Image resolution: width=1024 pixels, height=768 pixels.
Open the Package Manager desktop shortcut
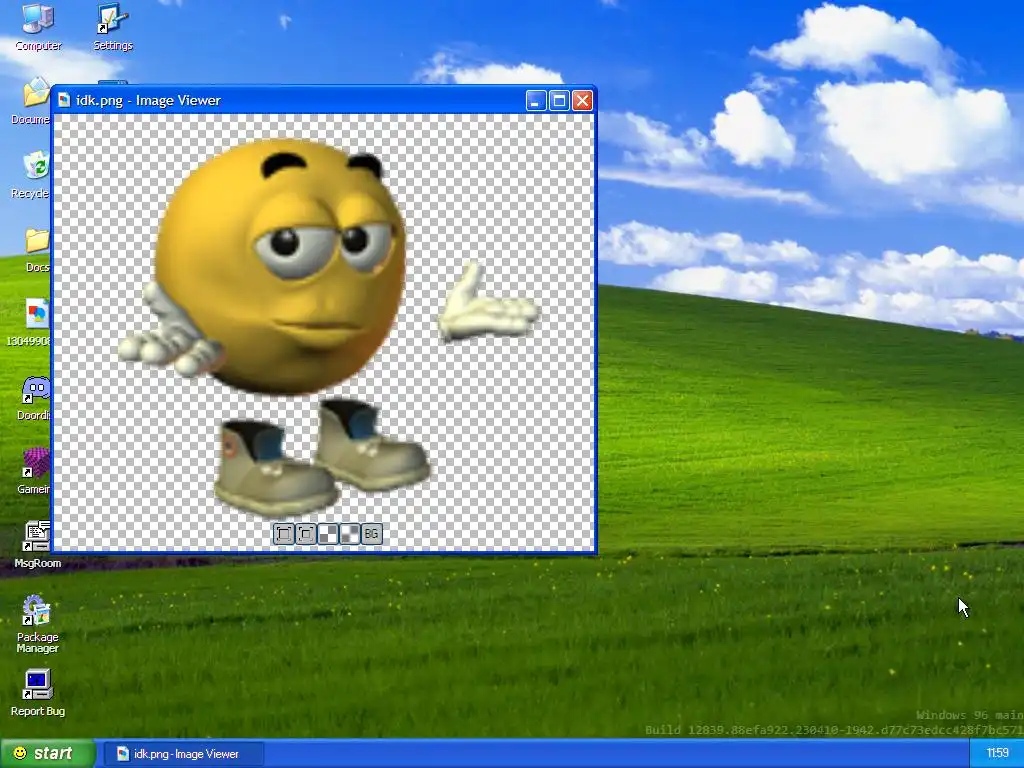37,624
